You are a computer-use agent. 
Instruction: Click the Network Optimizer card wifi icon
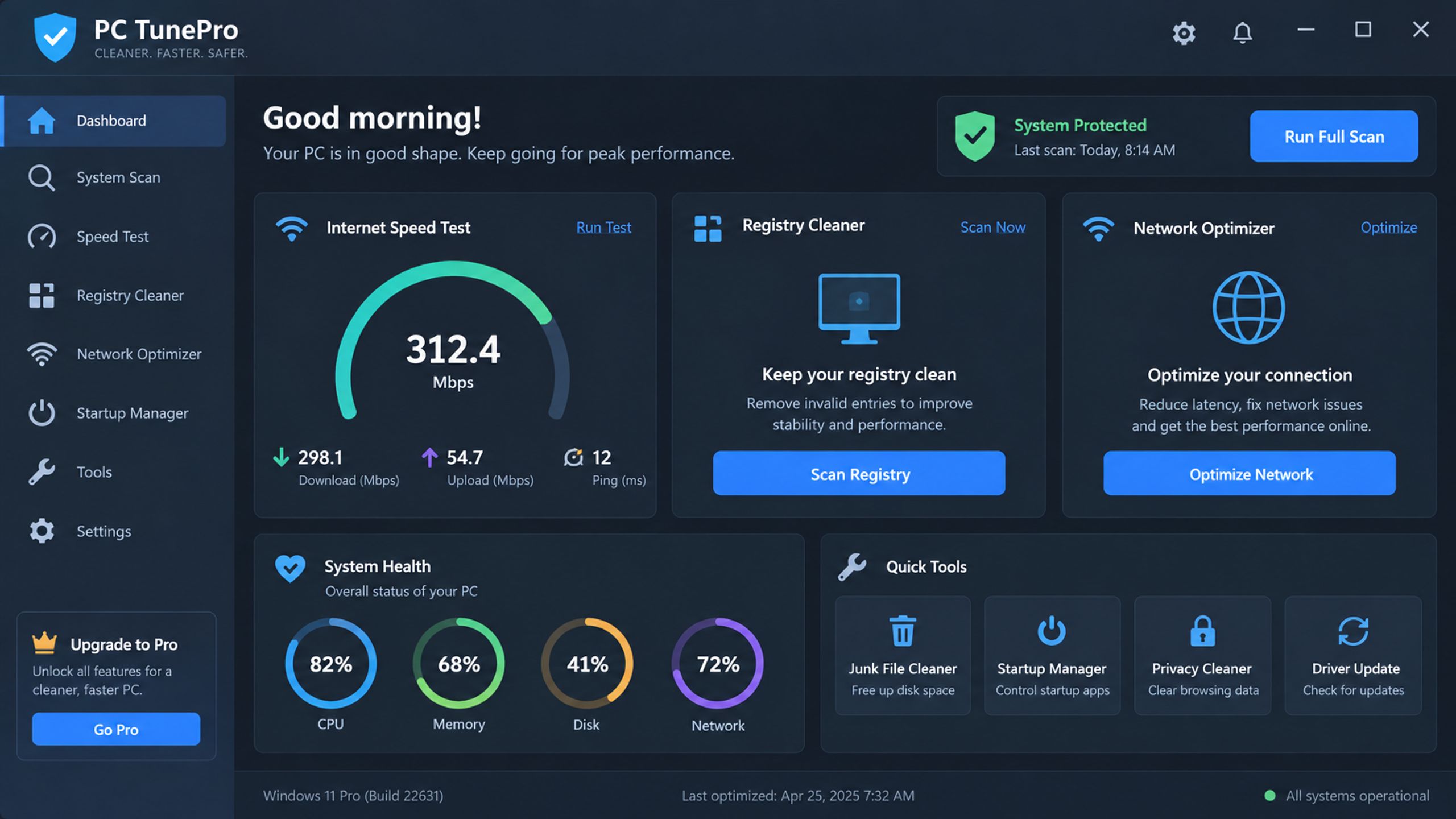1098,228
